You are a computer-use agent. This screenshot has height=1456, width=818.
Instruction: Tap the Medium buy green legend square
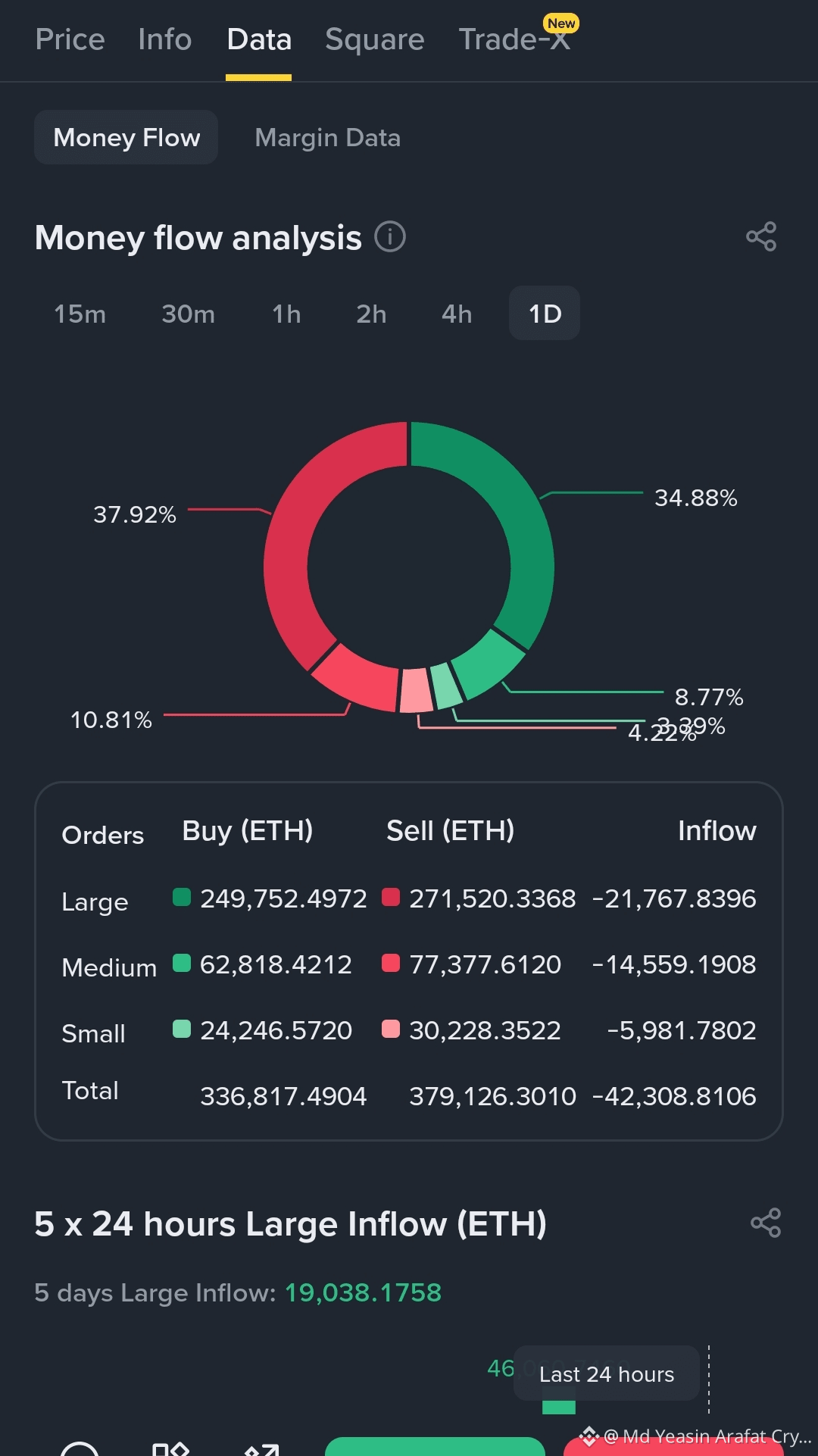(182, 963)
